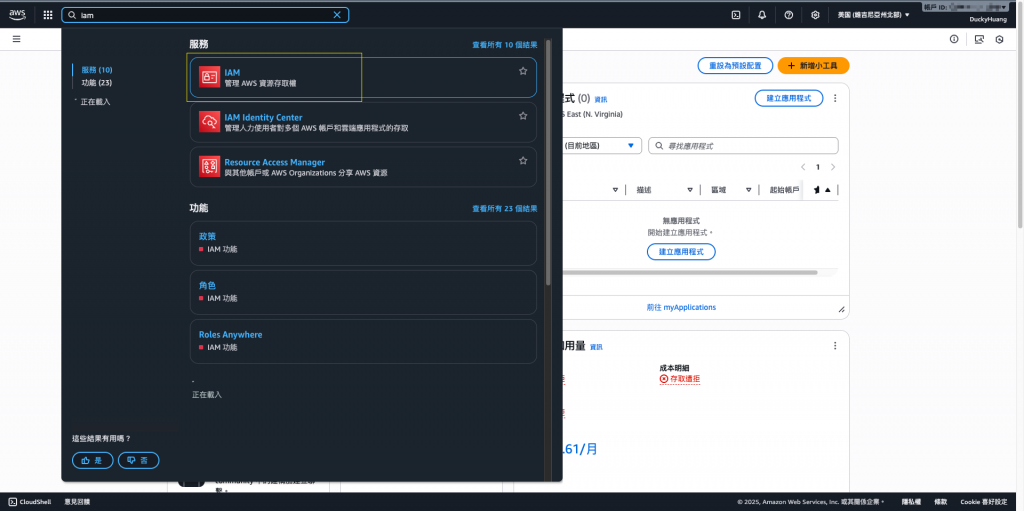Image resolution: width=1024 pixels, height=511 pixels.
Task: Click 重設為預設配置 button
Action: 735,66
